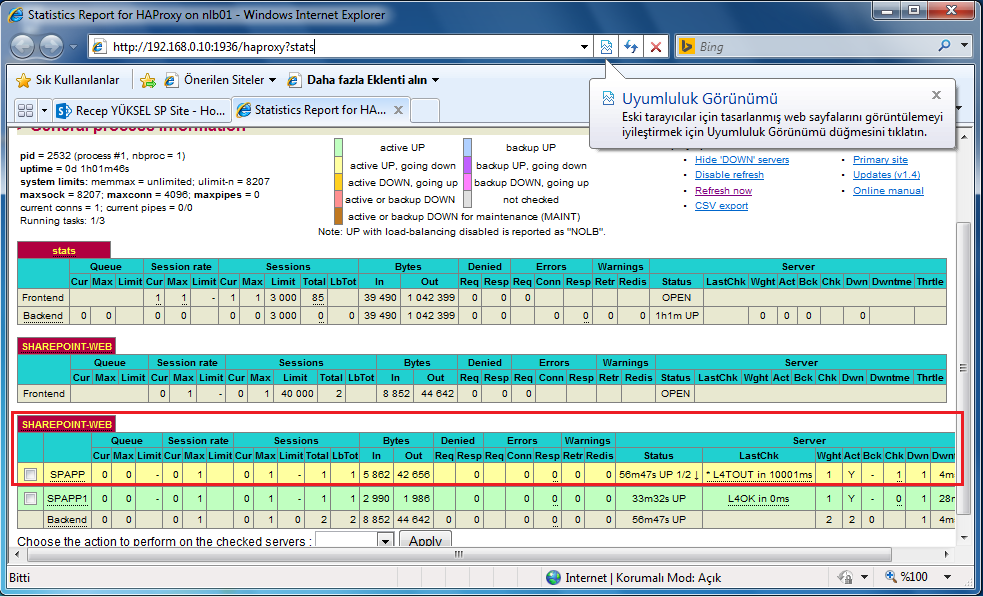Click the search magnifier icon
The image size is (983, 597).
click(944, 46)
